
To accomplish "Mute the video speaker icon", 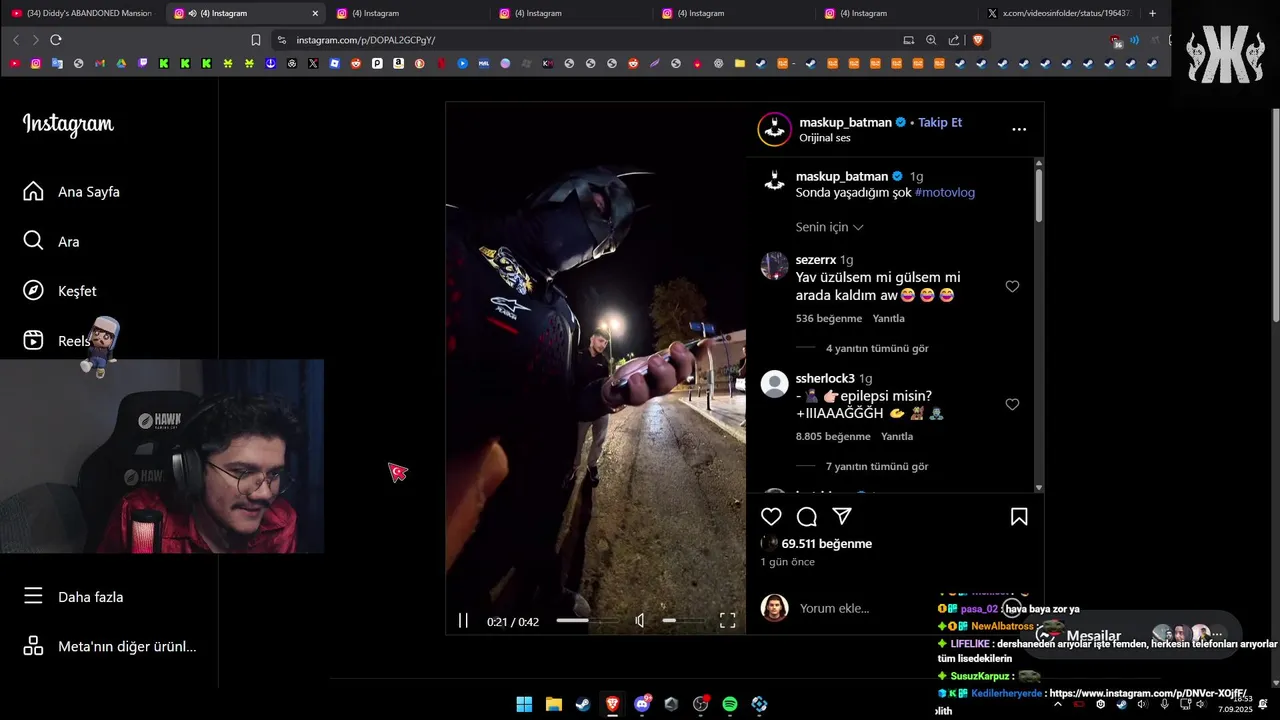I will point(640,621).
